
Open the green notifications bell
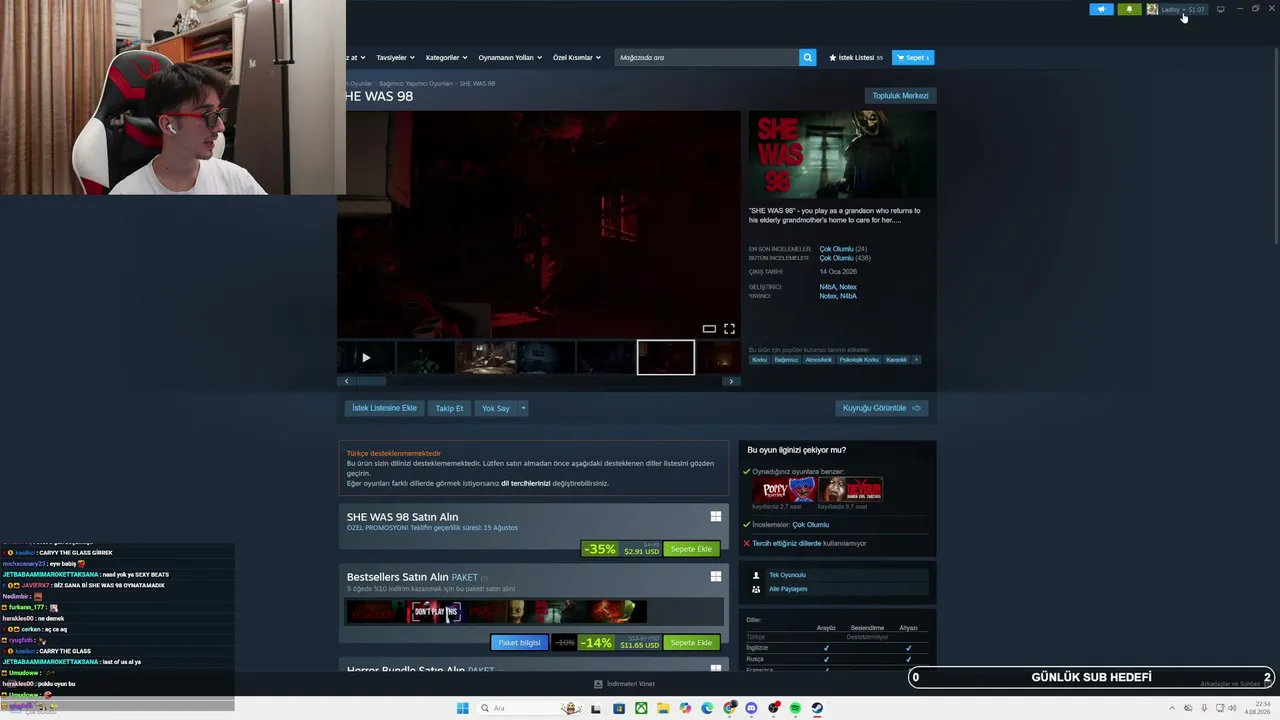(x=1129, y=9)
